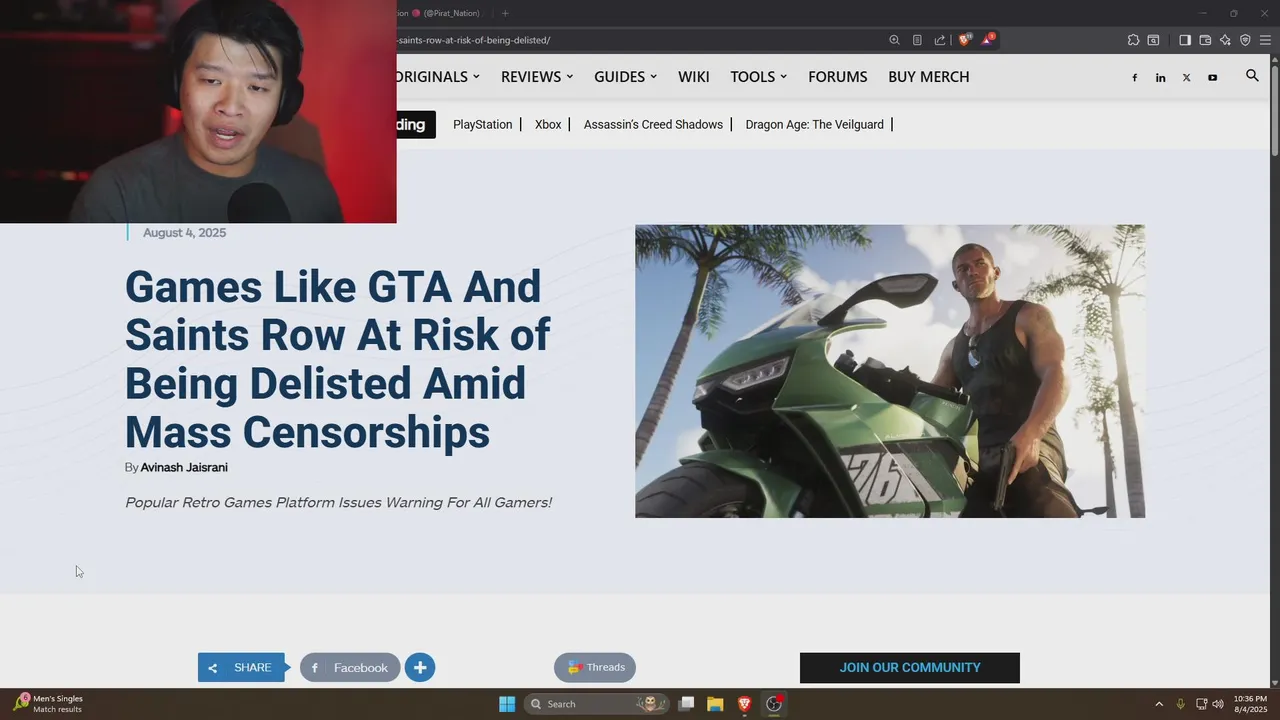Open Brave VPN shield icon

pyautogui.click(x=1245, y=40)
